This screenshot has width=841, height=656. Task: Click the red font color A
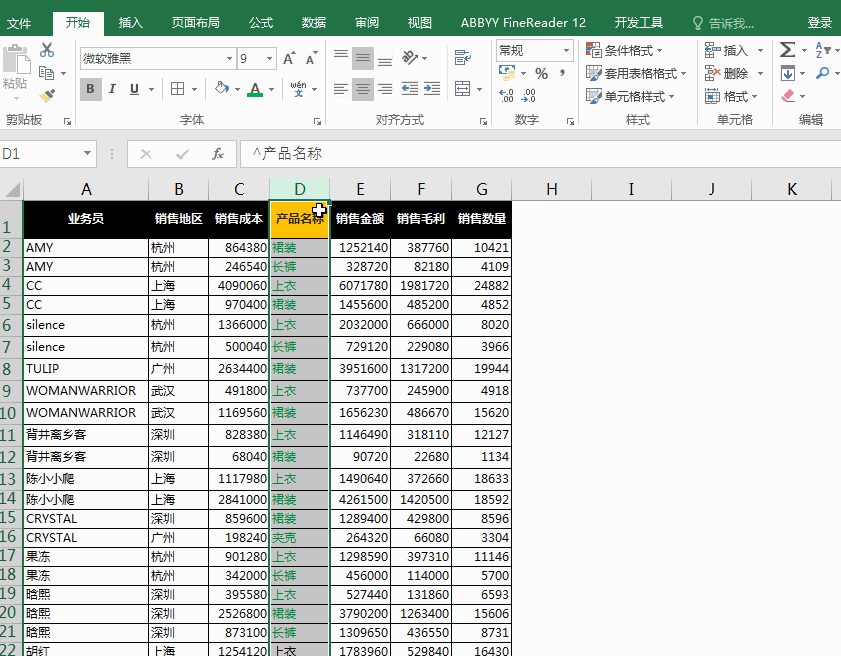(255, 89)
